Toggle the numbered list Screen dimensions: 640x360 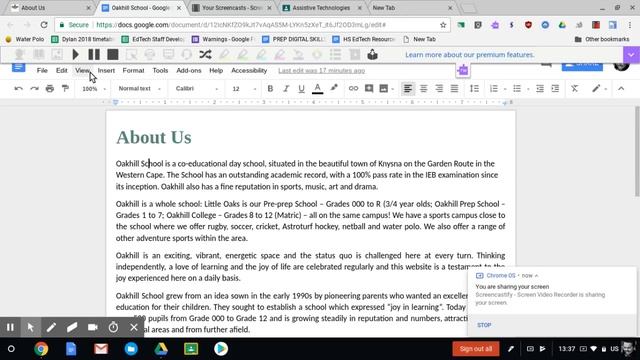493,89
